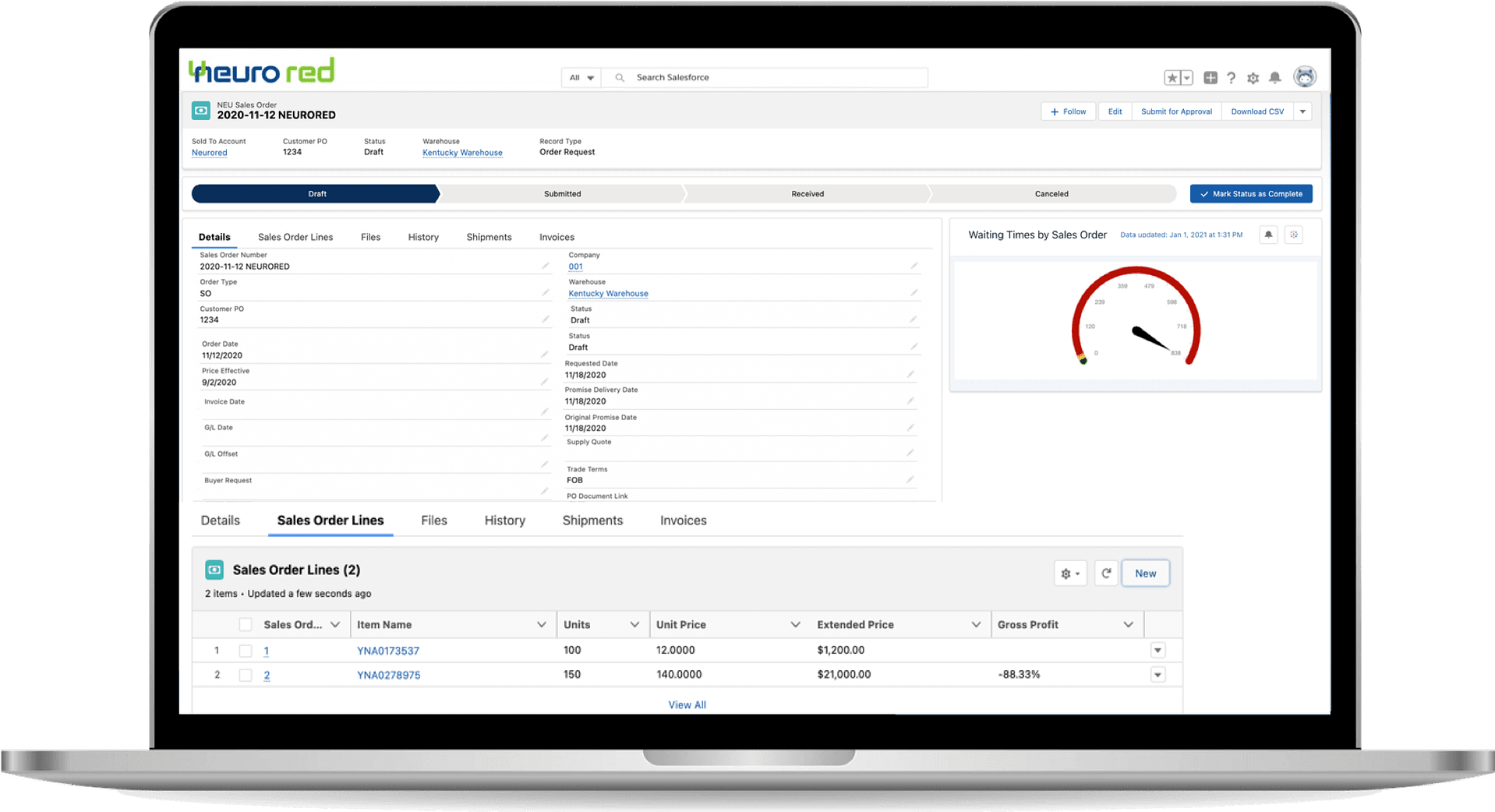Viewport: 1495px width, 812px height.
Task: Toggle the select-all rows checkbox
Action: 246,624
